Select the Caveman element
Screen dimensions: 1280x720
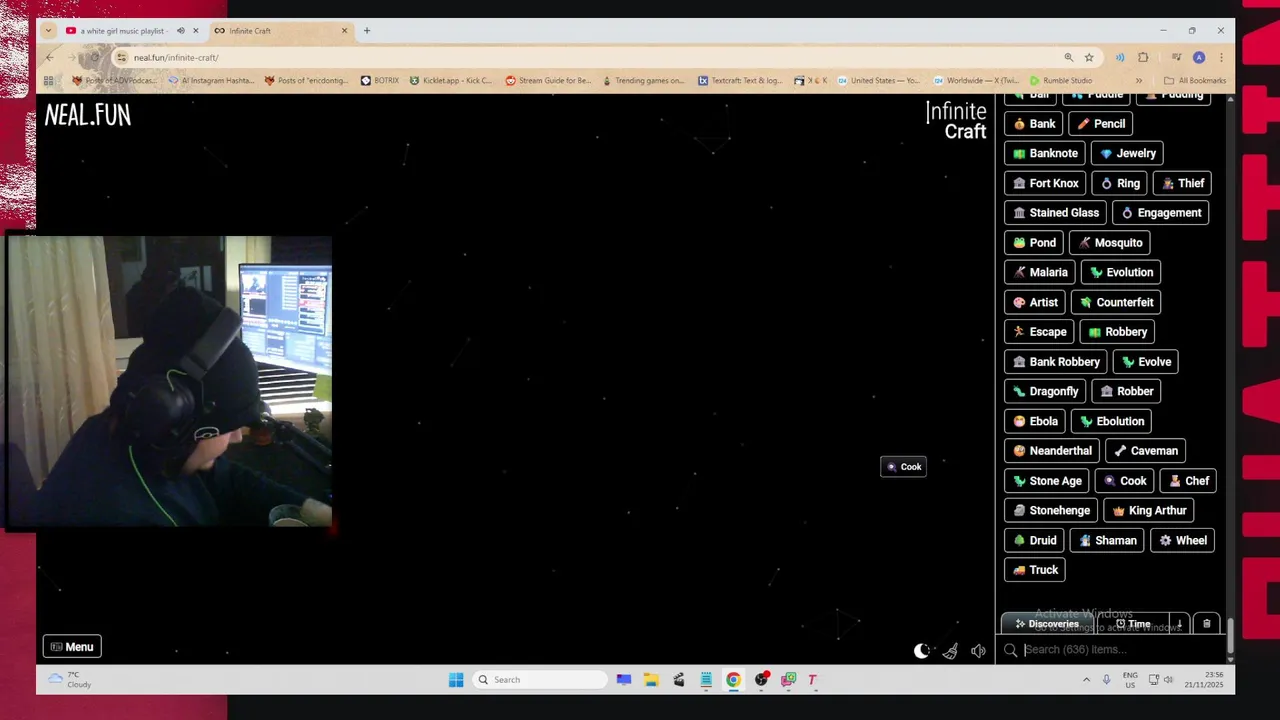pyautogui.click(x=1146, y=451)
